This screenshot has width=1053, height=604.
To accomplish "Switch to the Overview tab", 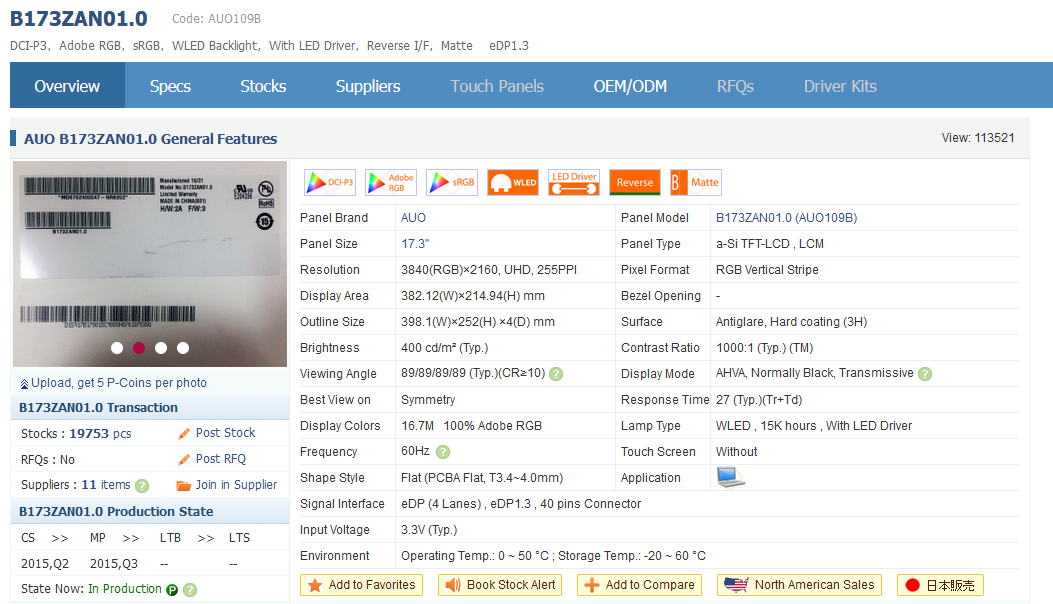I will coord(67,86).
